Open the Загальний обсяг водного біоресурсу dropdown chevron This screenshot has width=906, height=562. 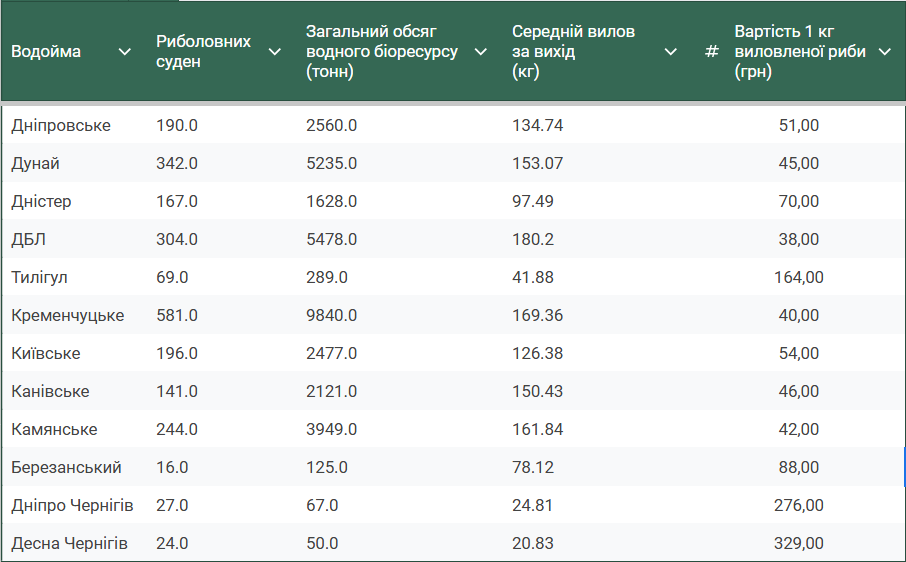(481, 52)
